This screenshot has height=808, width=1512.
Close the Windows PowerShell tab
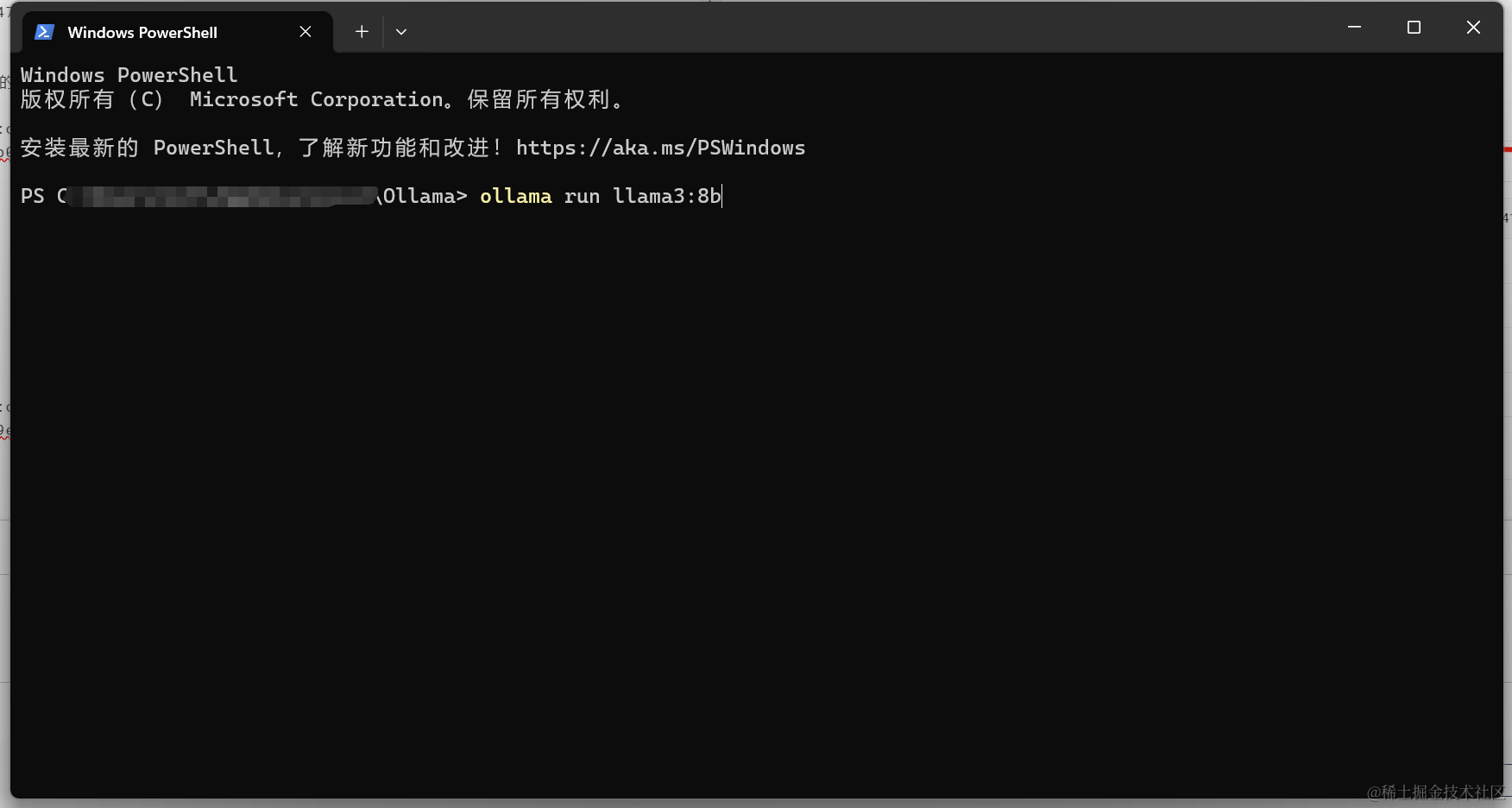(306, 32)
